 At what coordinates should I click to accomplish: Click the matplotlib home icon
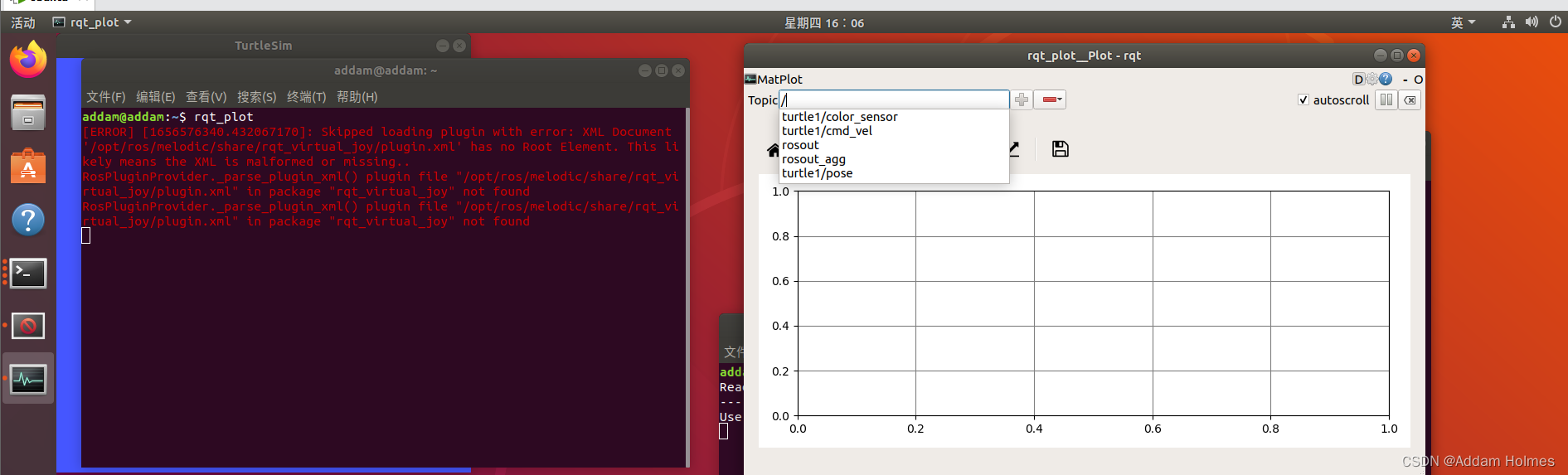coord(773,150)
